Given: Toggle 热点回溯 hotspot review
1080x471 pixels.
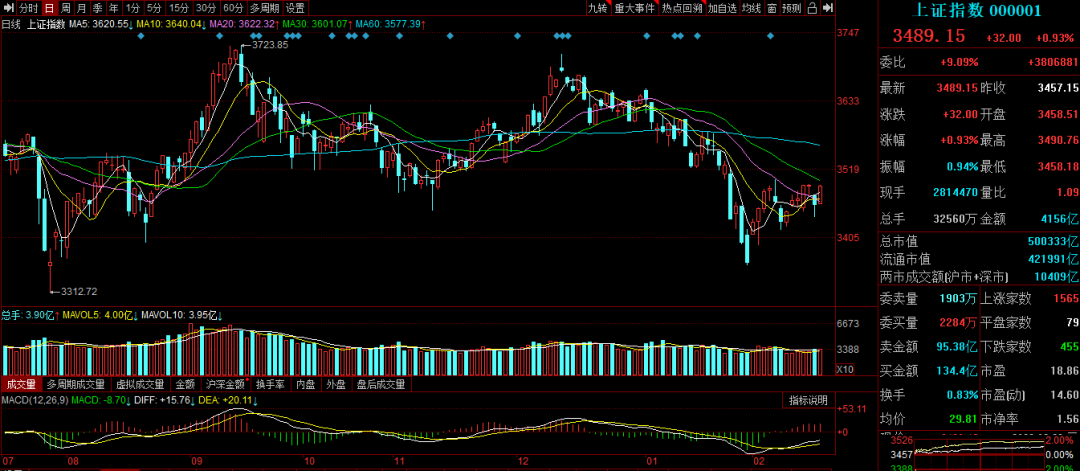Looking at the screenshot, I should (x=682, y=8).
